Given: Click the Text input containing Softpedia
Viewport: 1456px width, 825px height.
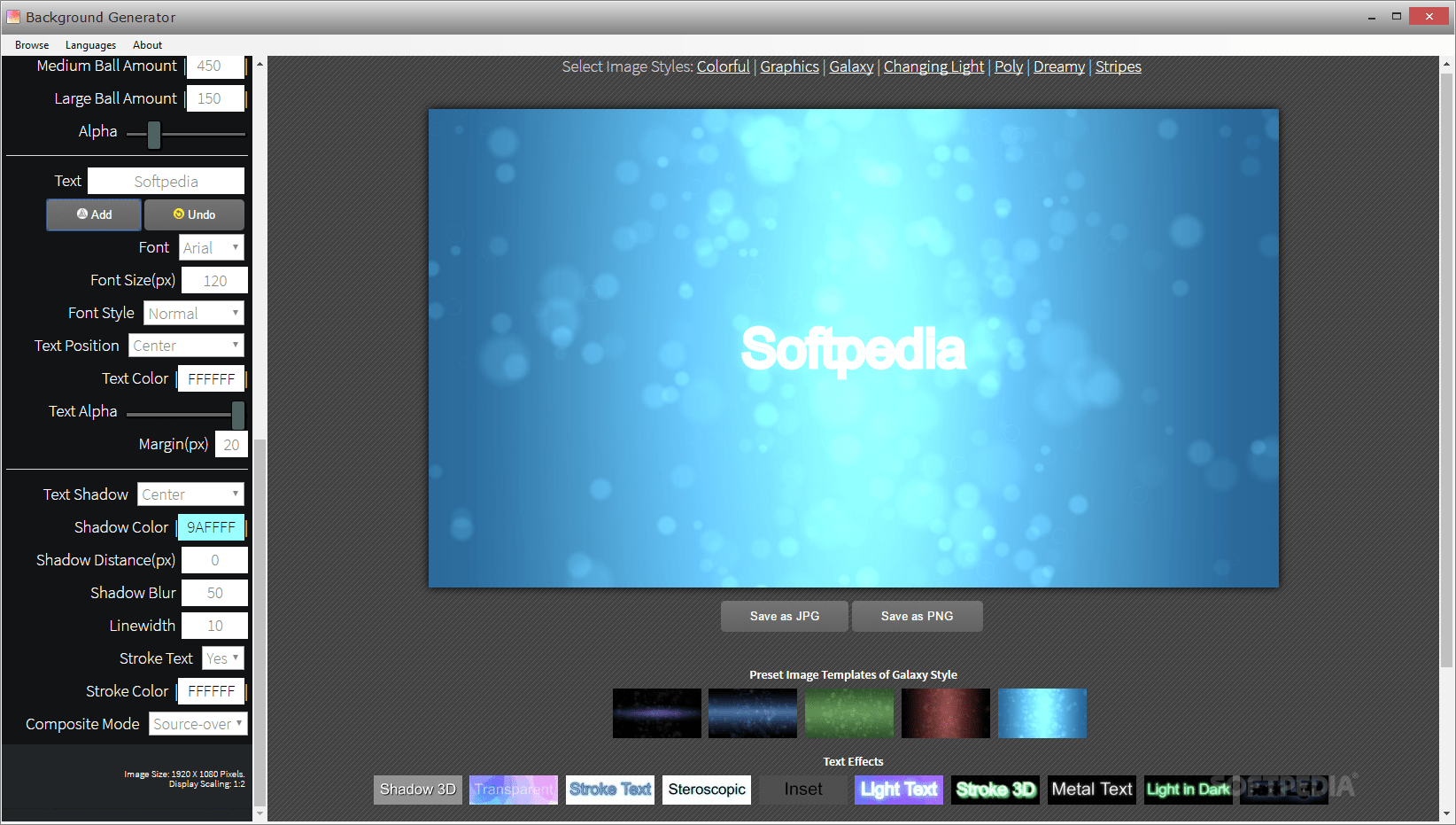Looking at the screenshot, I should (166, 181).
